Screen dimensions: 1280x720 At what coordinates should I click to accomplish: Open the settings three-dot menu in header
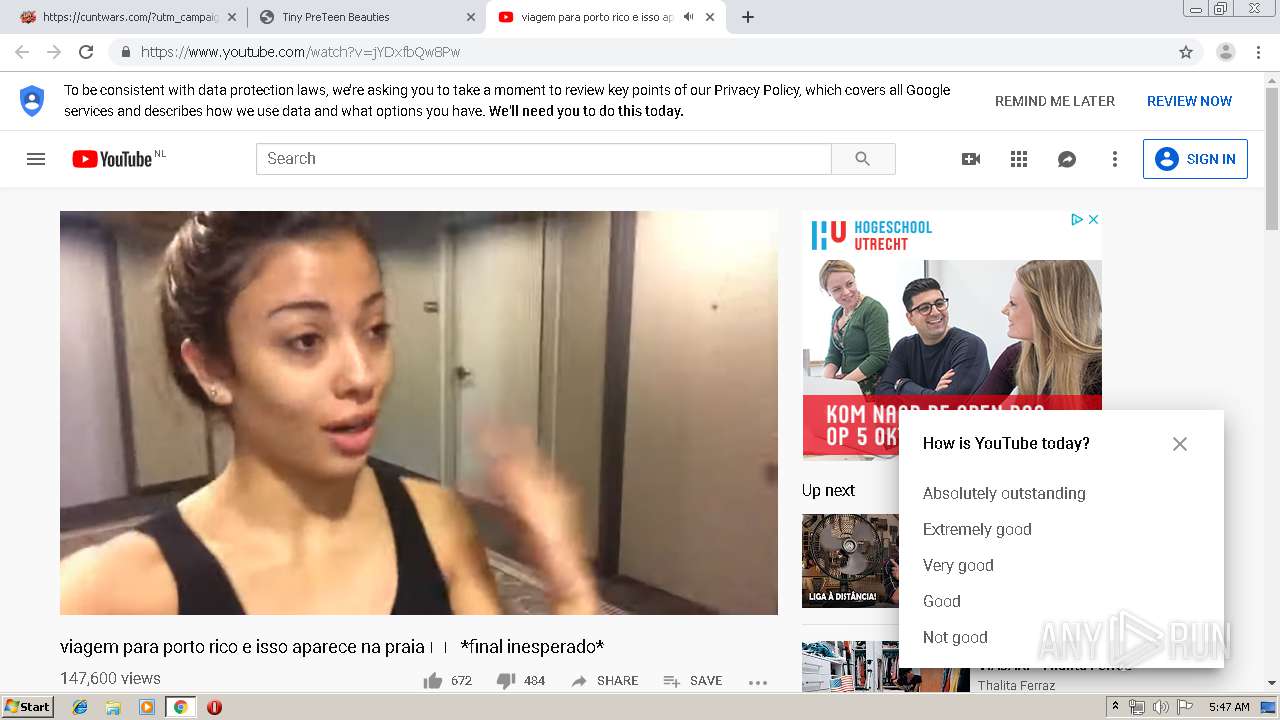click(x=1115, y=159)
